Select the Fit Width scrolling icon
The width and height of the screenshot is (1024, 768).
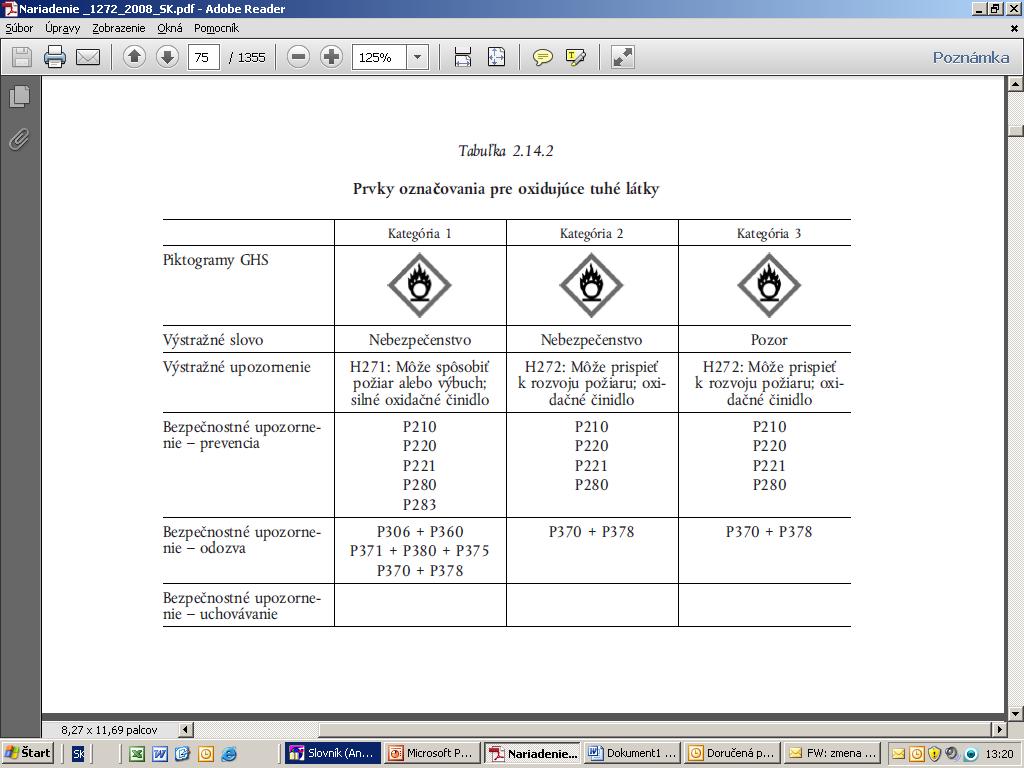[463, 57]
